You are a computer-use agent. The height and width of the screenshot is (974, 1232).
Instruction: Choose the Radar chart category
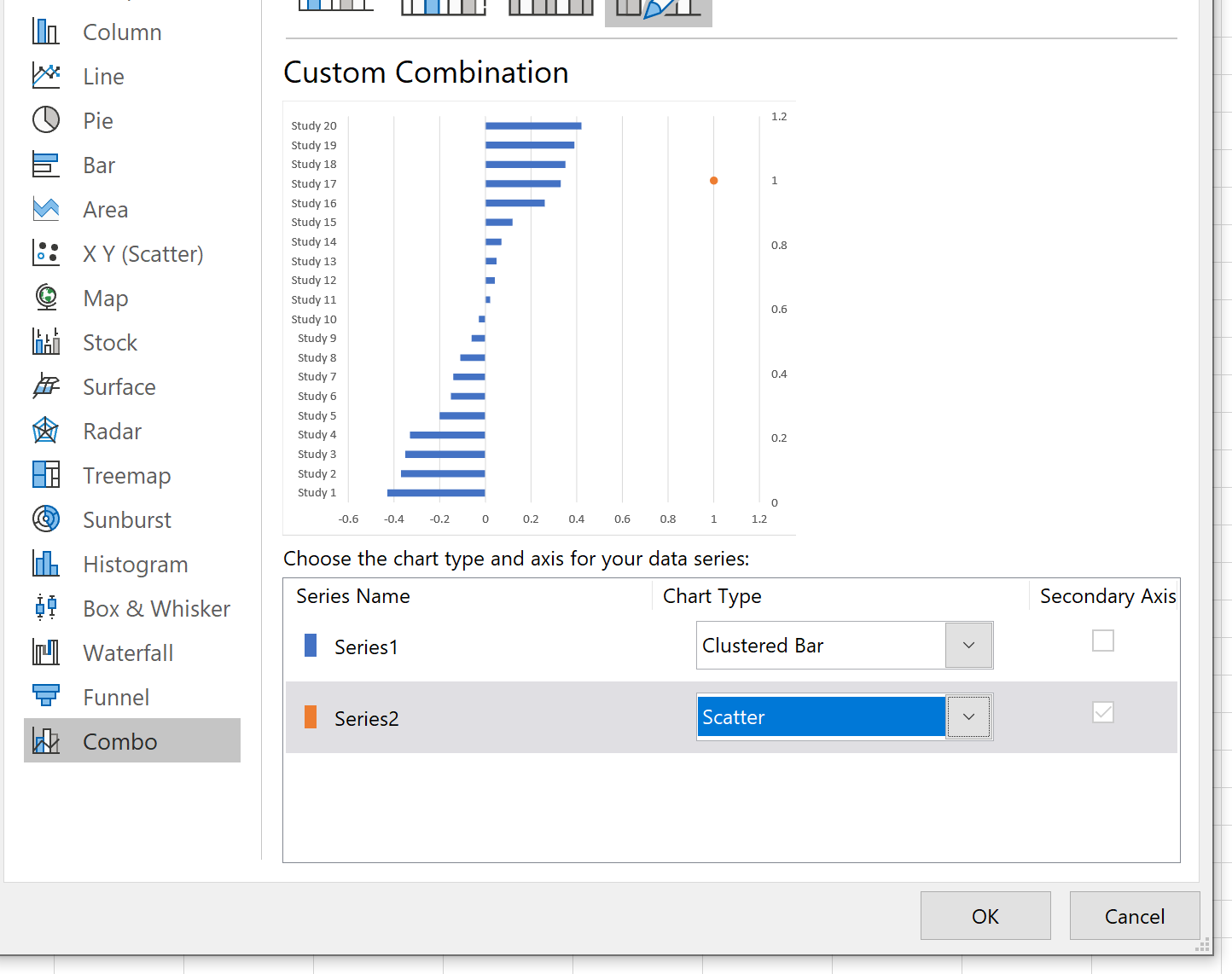pos(112,431)
